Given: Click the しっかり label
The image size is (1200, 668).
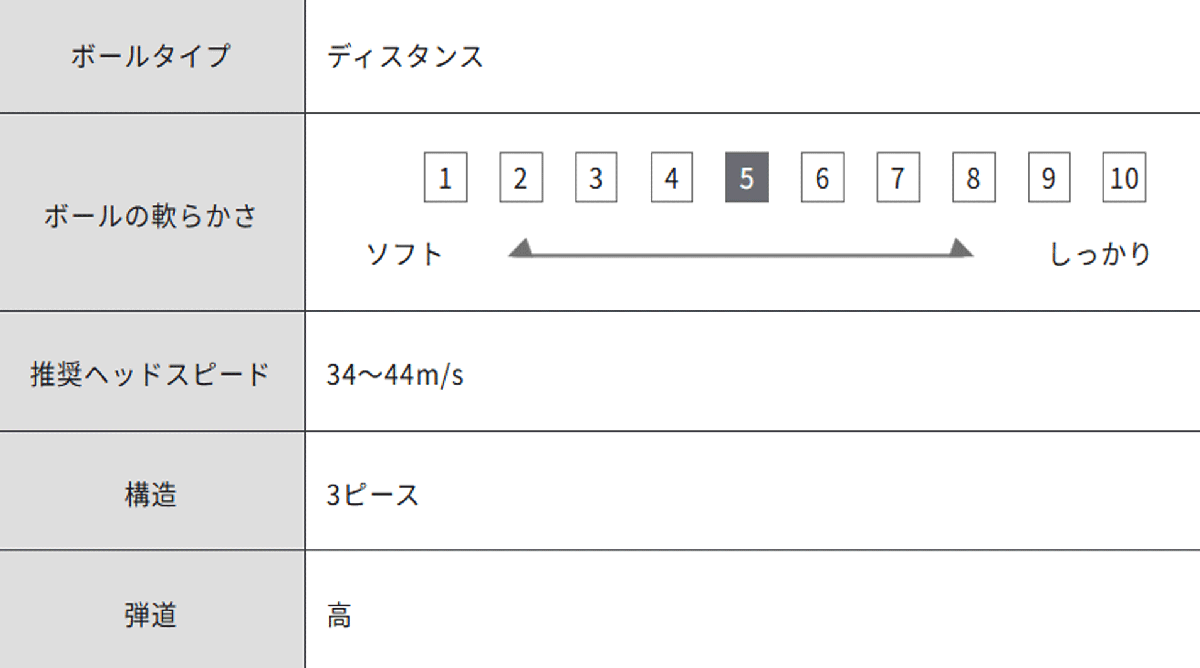Looking at the screenshot, I should pos(1100,254).
